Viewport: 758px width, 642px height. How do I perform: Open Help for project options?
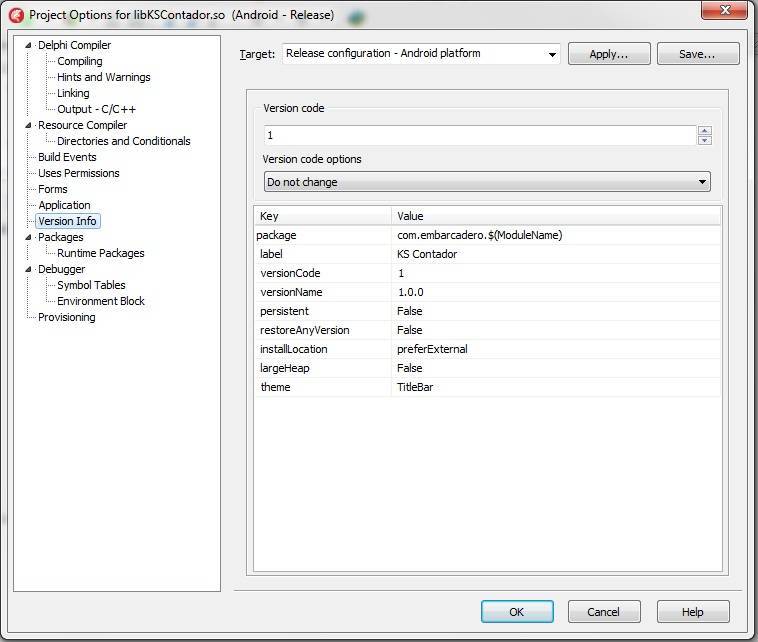[x=692, y=611]
